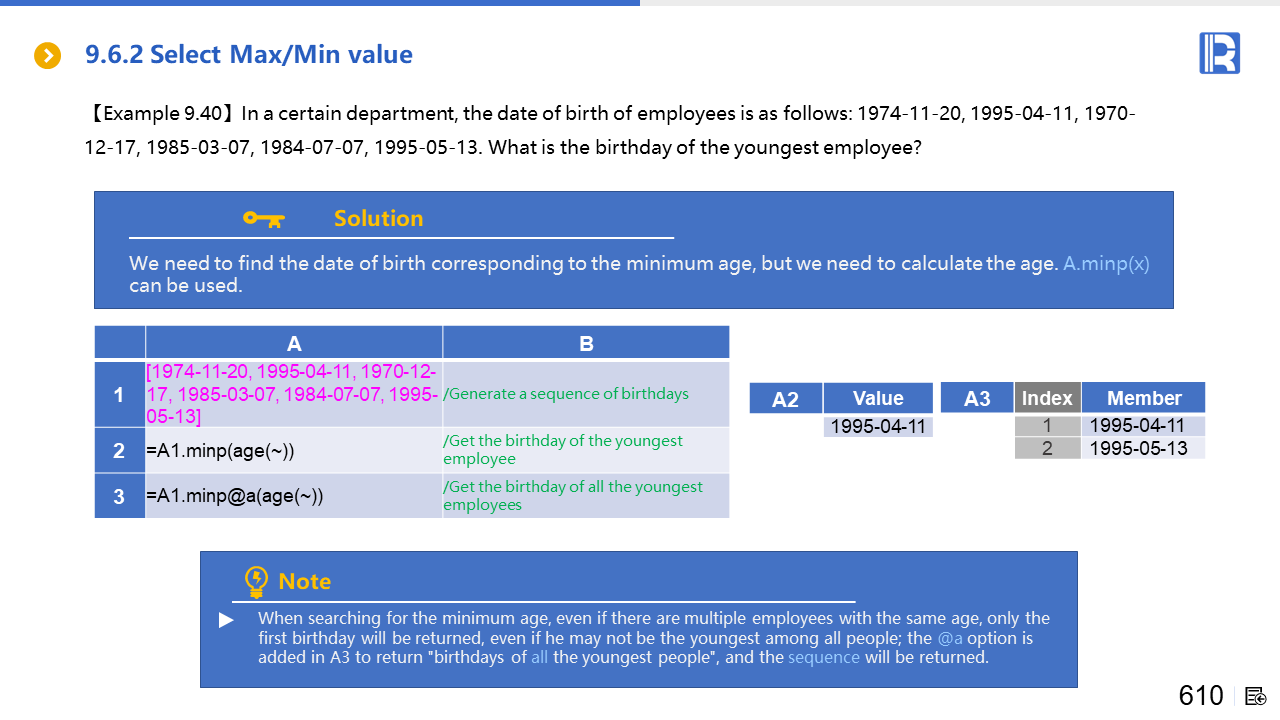Click the Member column header in A3 result

(x=1143, y=398)
